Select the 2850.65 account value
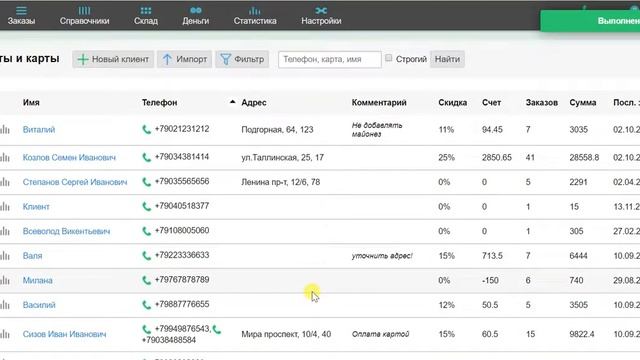Screen dimensions: 640x360 coord(496,158)
